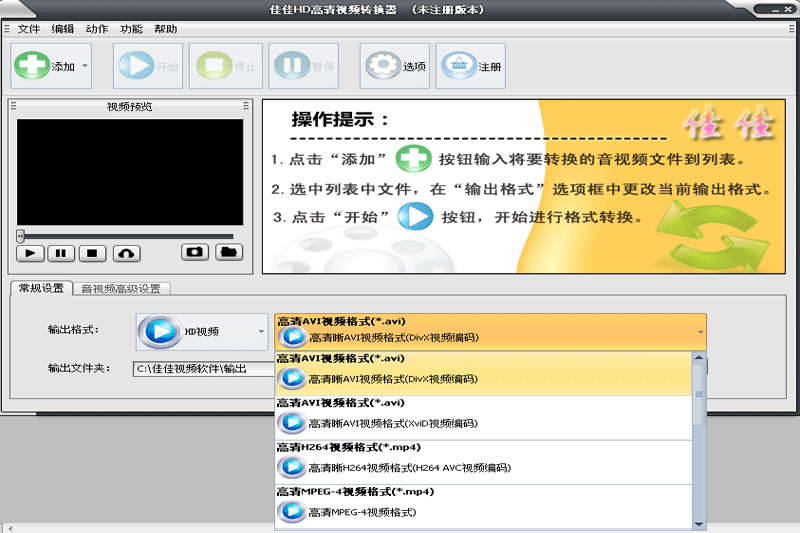This screenshot has height=533, width=800.
Task: Pause the video preview
Action: [x=61, y=254]
